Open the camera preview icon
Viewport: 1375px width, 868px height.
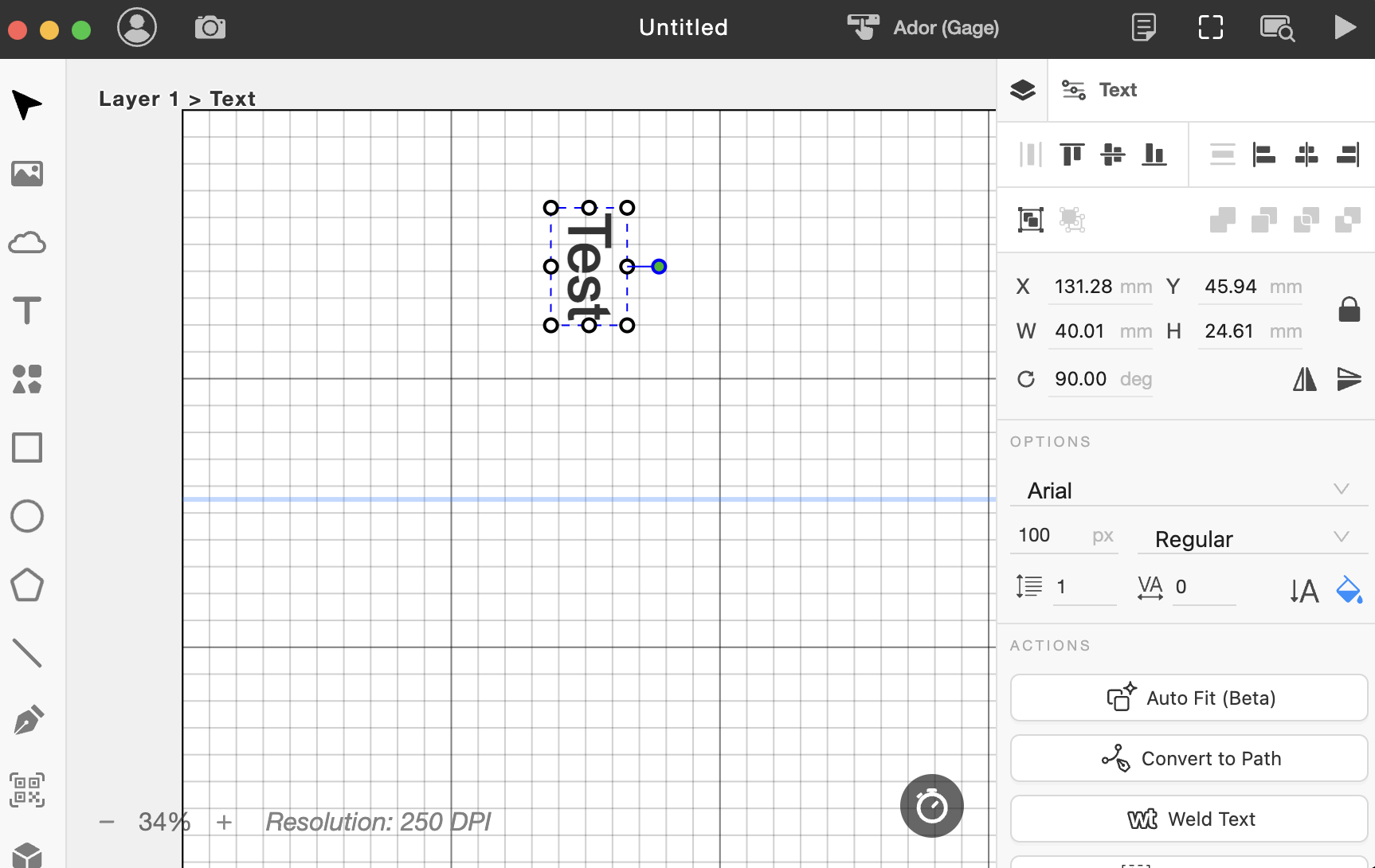pyautogui.click(x=210, y=28)
